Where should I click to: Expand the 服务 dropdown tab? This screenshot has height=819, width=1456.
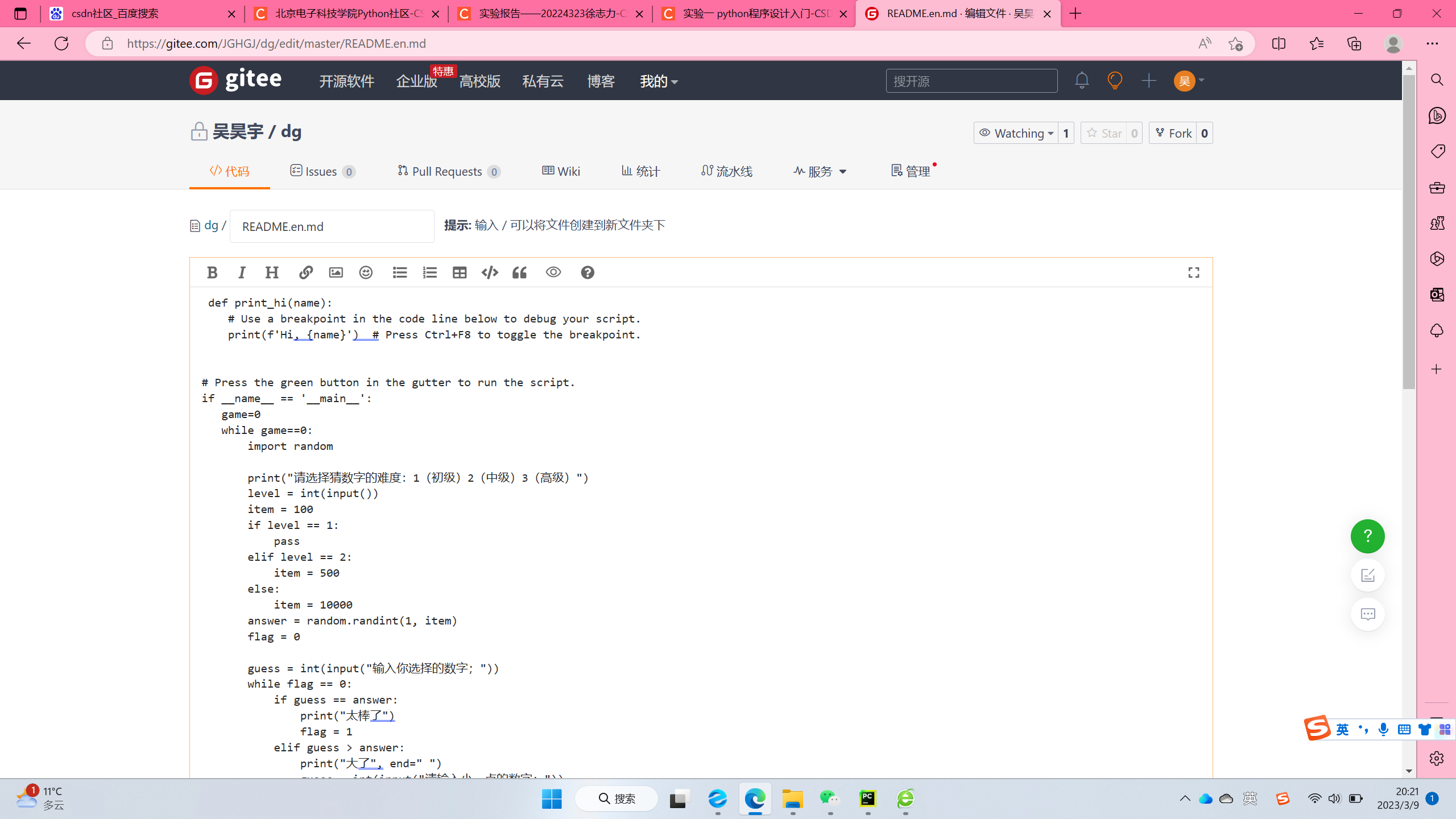coord(820,171)
